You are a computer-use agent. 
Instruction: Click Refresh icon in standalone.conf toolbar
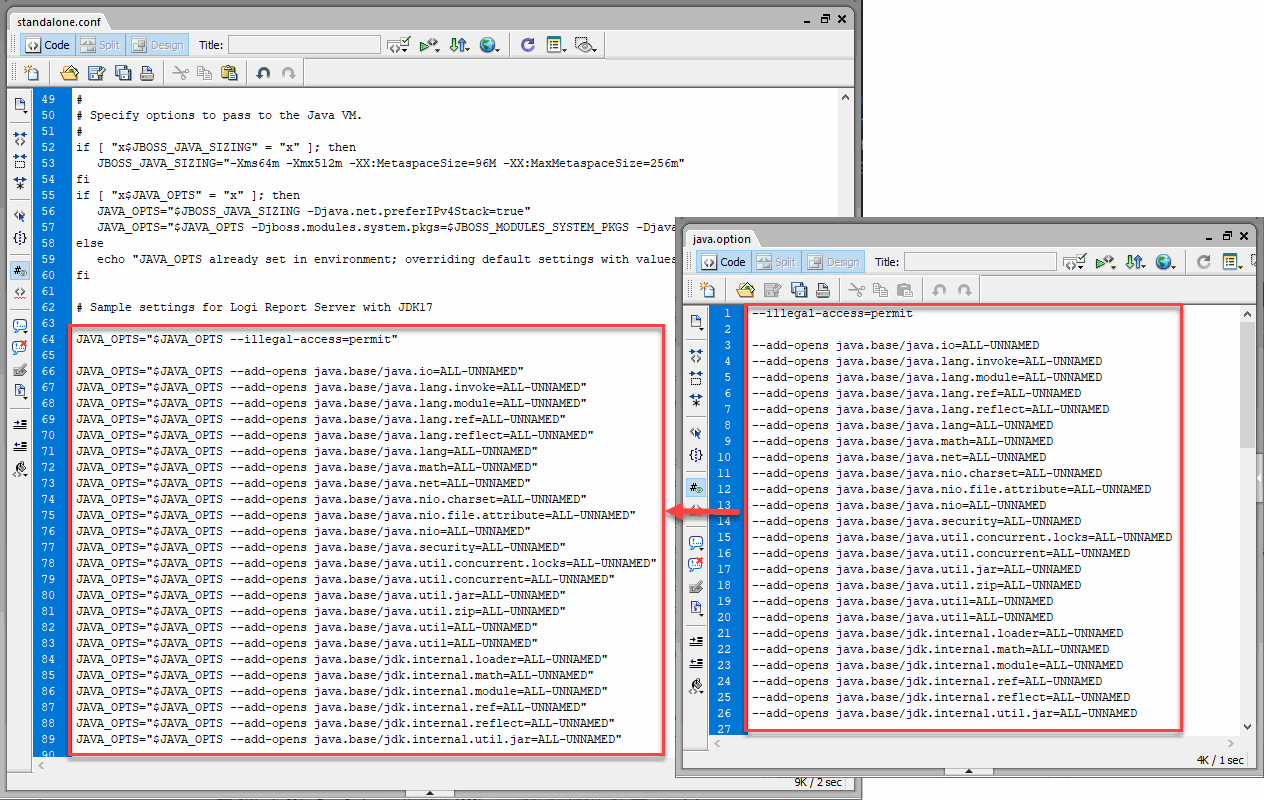(527, 45)
